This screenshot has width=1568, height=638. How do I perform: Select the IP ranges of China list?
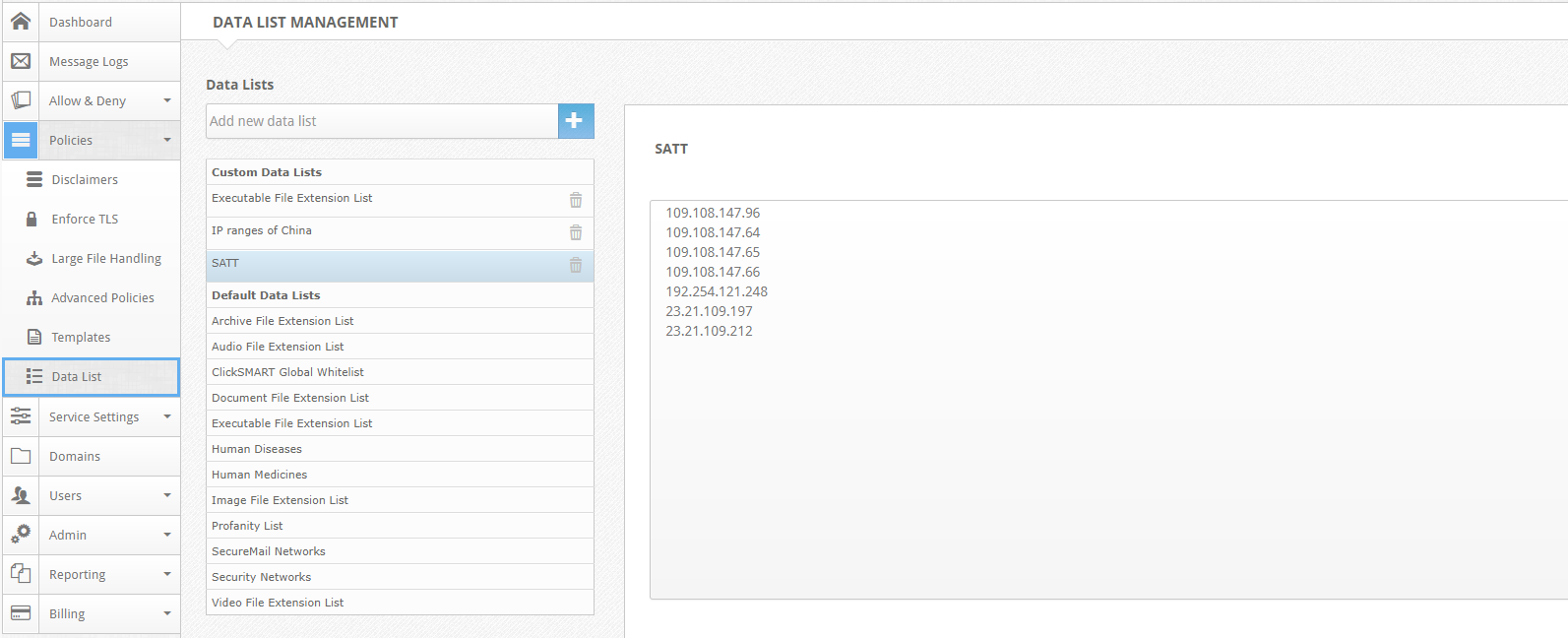coord(400,232)
